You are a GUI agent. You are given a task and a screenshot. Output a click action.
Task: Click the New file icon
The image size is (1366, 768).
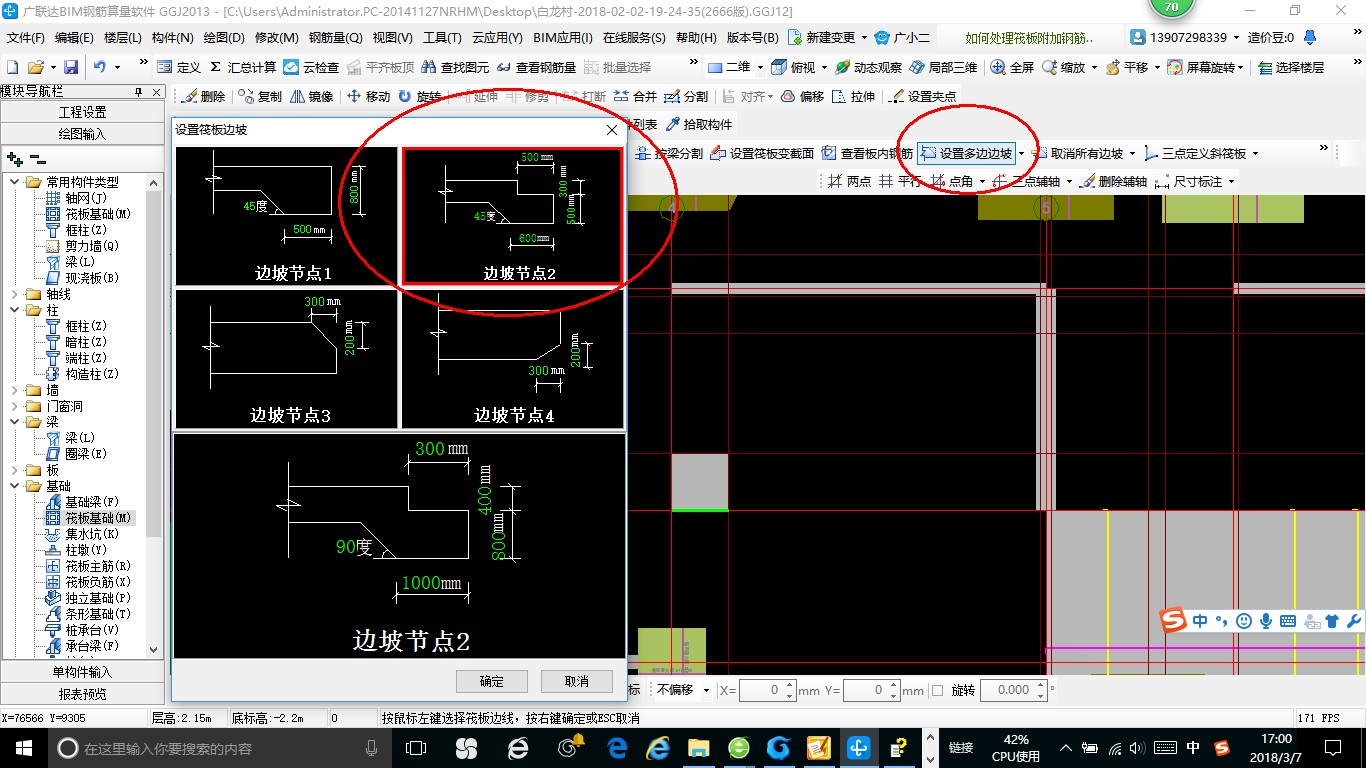12,67
